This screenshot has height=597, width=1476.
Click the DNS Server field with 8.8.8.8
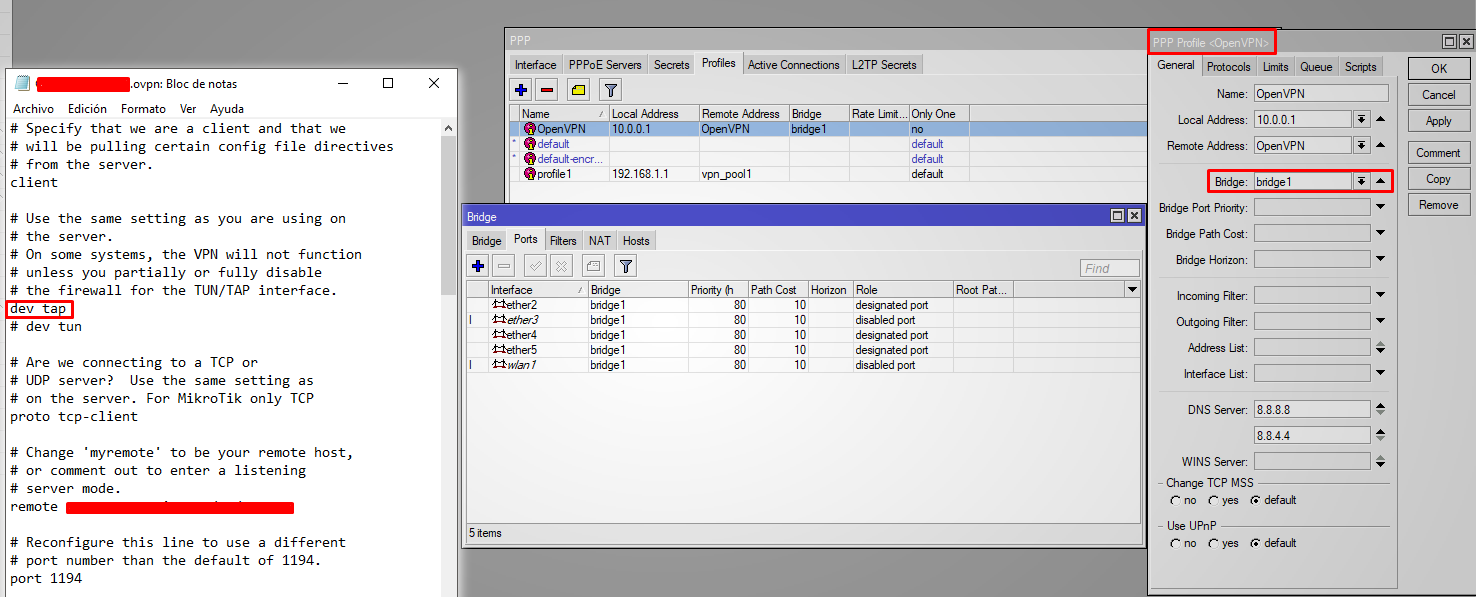coord(1312,409)
